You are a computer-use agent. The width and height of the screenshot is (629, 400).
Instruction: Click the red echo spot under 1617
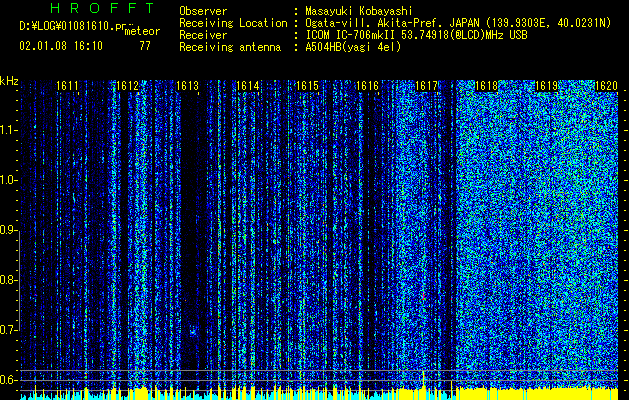click(423, 296)
